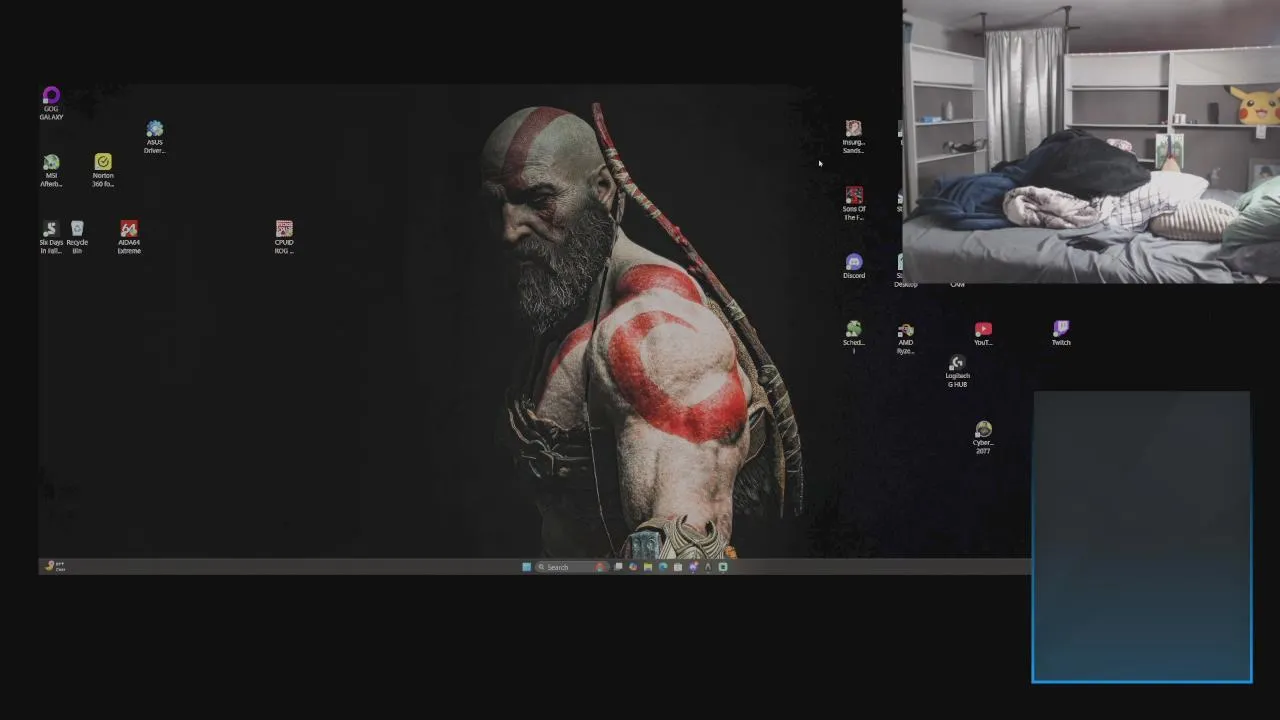
Task: Open the Schedule I desktop icon
Action: click(x=853, y=337)
